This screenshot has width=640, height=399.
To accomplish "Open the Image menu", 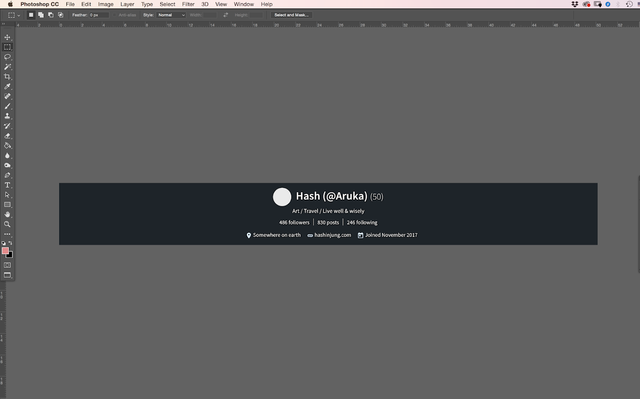I will click(106, 4).
